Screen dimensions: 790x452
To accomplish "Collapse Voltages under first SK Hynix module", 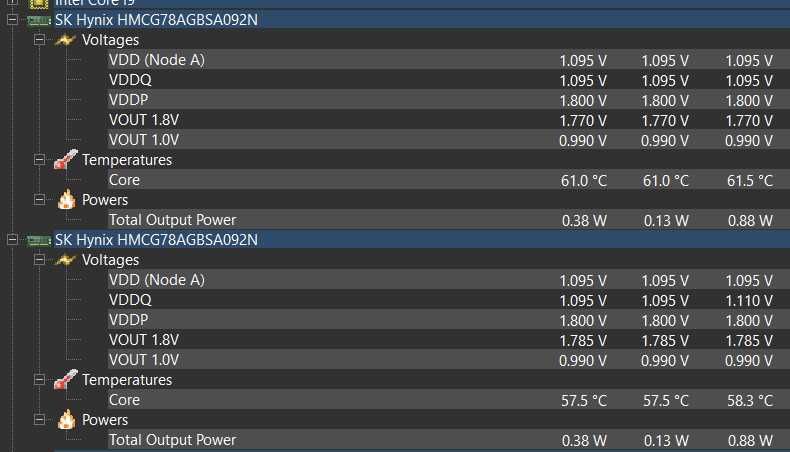I will [39, 40].
